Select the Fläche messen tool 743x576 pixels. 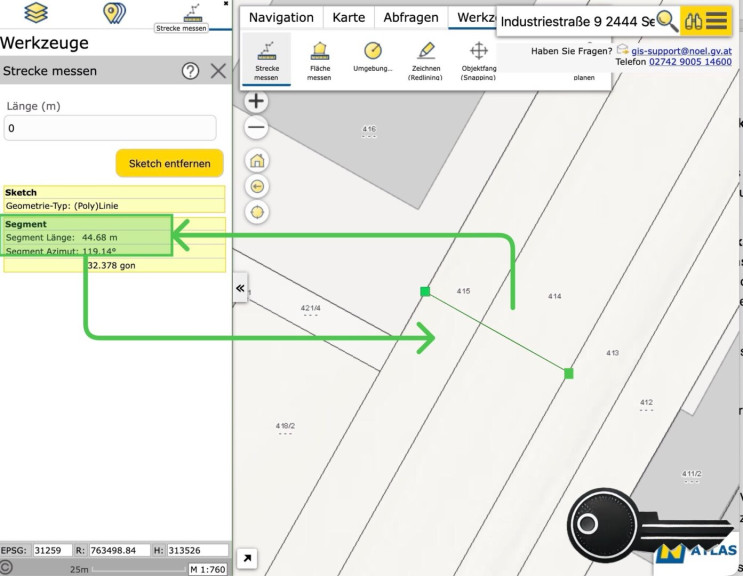coord(319,60)
